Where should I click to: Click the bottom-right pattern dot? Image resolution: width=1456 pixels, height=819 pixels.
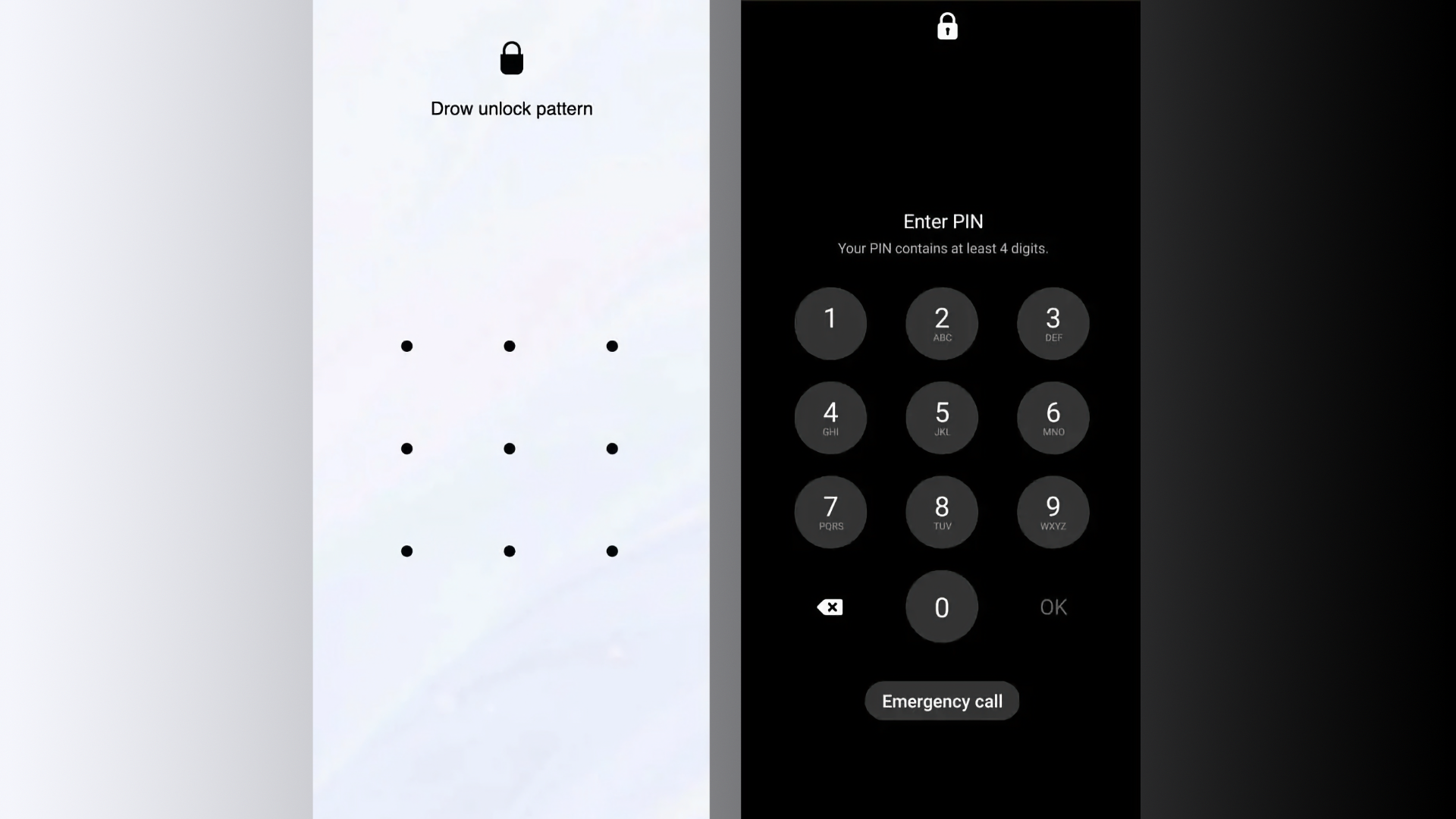click(x=612, y=551)
